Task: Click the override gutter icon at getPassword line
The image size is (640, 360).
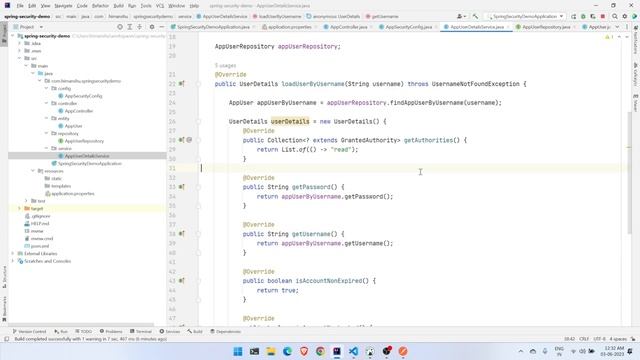Action: 182,187
